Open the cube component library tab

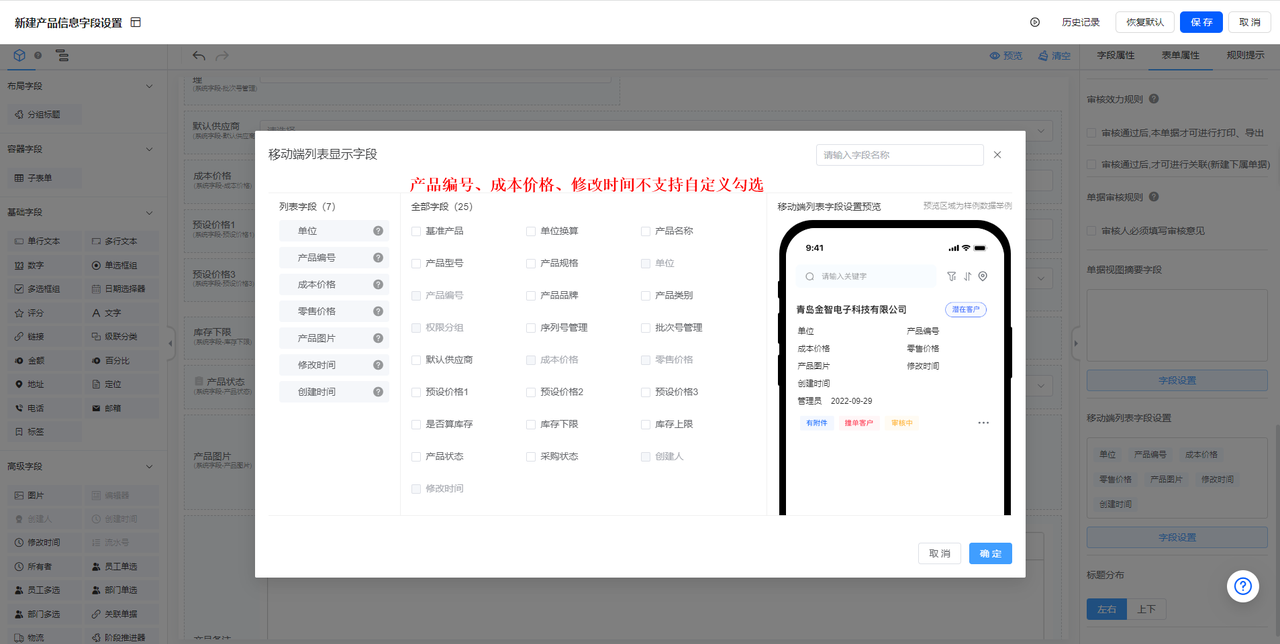[x=19, y=56]
